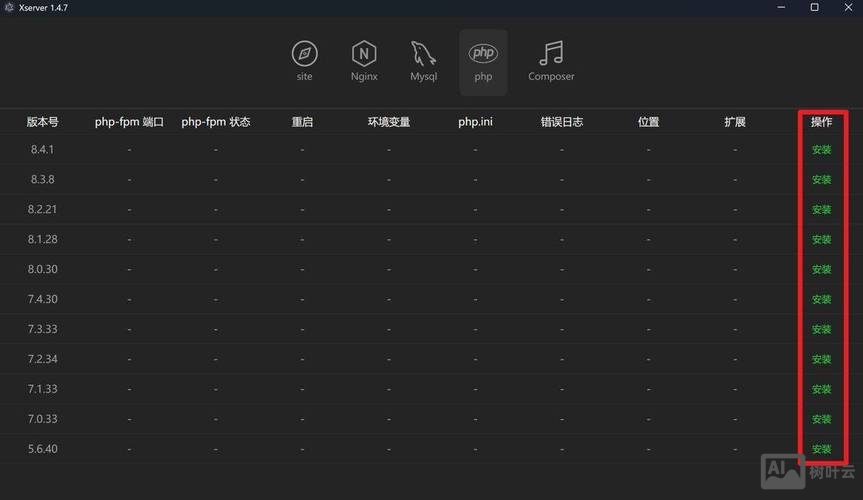Click the php-fpm 端口 column header

(x=129, y=122)
